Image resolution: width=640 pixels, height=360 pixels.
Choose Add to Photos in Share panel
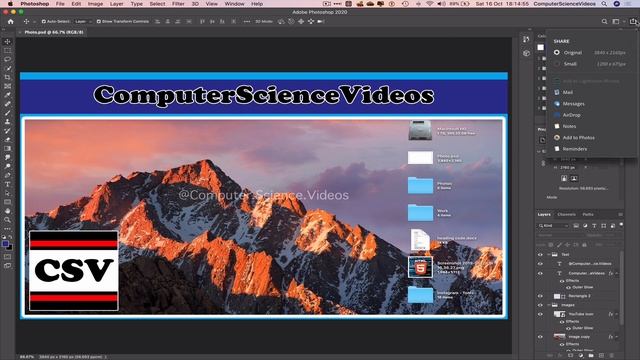click(578, 138)
